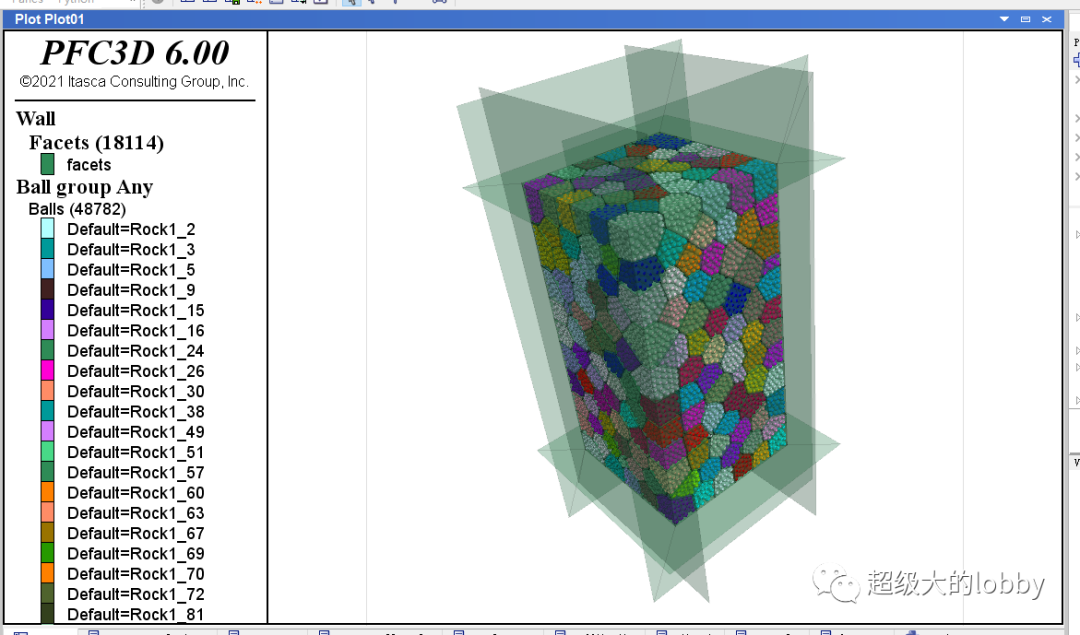The width and height of the screenshot is (1080, 635).
Task: Click the Default=Rock1_15 color swatch
Action: 48,310
